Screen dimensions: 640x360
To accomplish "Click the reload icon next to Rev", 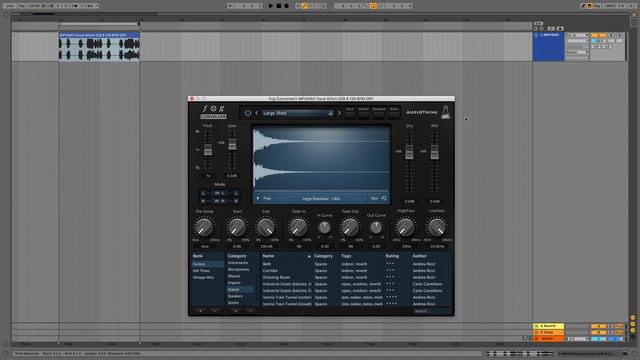I will (384, 198).
